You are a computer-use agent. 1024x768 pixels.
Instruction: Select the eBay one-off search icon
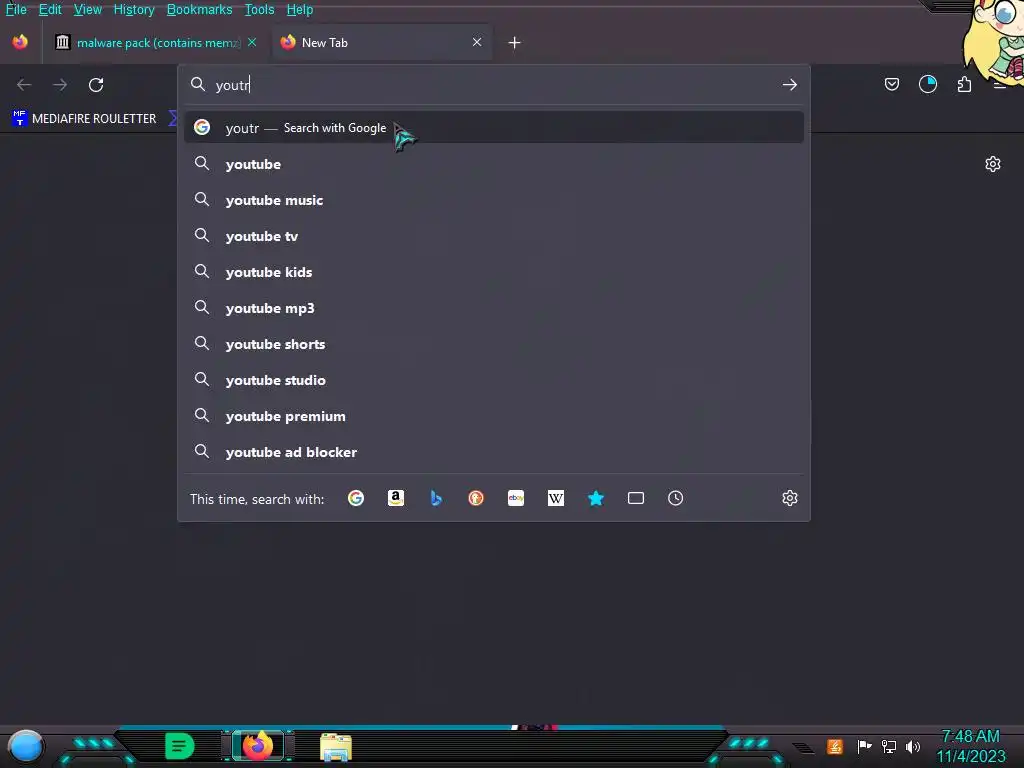(x=516, y=498)
